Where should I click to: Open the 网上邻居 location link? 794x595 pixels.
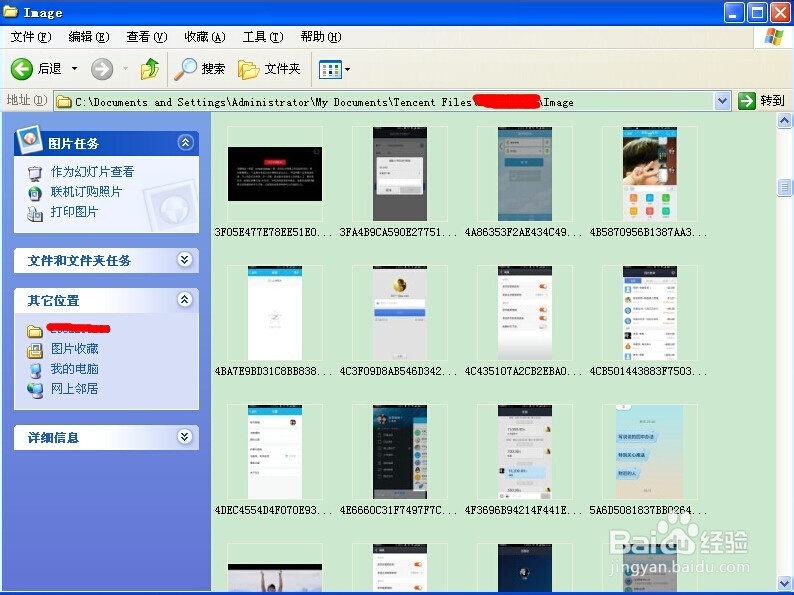(x=74, y=389)
